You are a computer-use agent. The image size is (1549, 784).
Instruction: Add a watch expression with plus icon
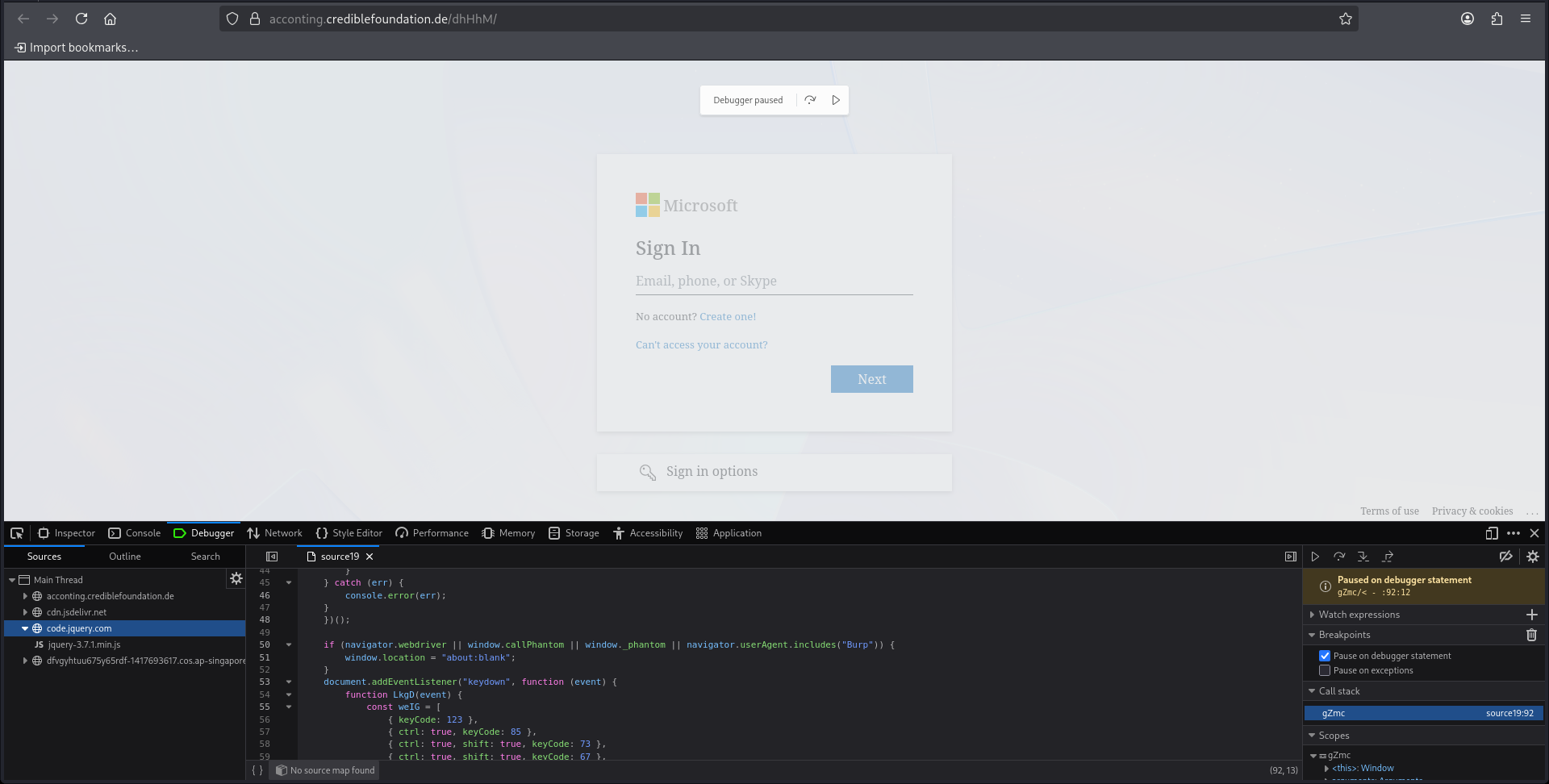[1532, 615]
